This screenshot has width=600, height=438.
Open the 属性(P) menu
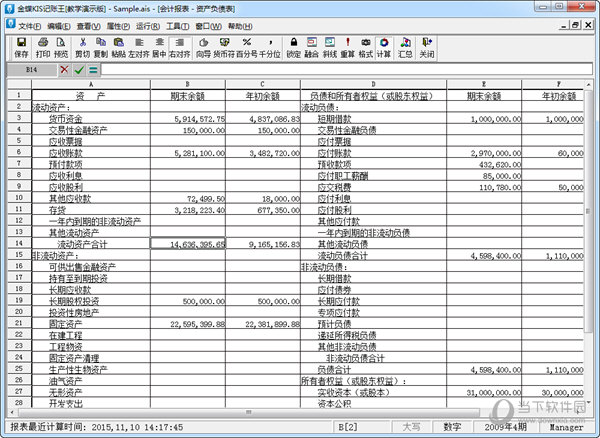(x=118, y=26)
